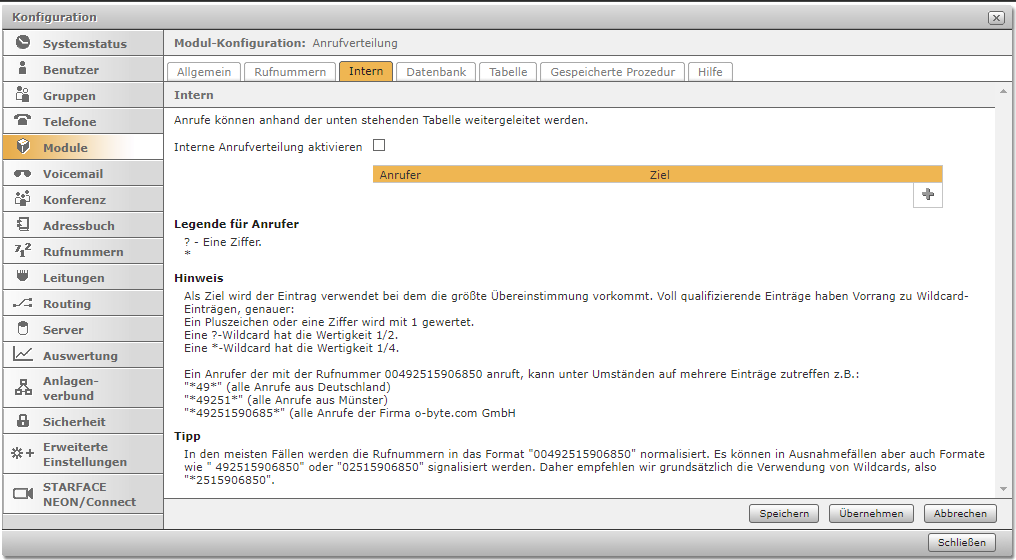The image size is (1016, 560).
Task: Click the Übernehmen button
Action: pyautogui.click(x=871, y=513)
